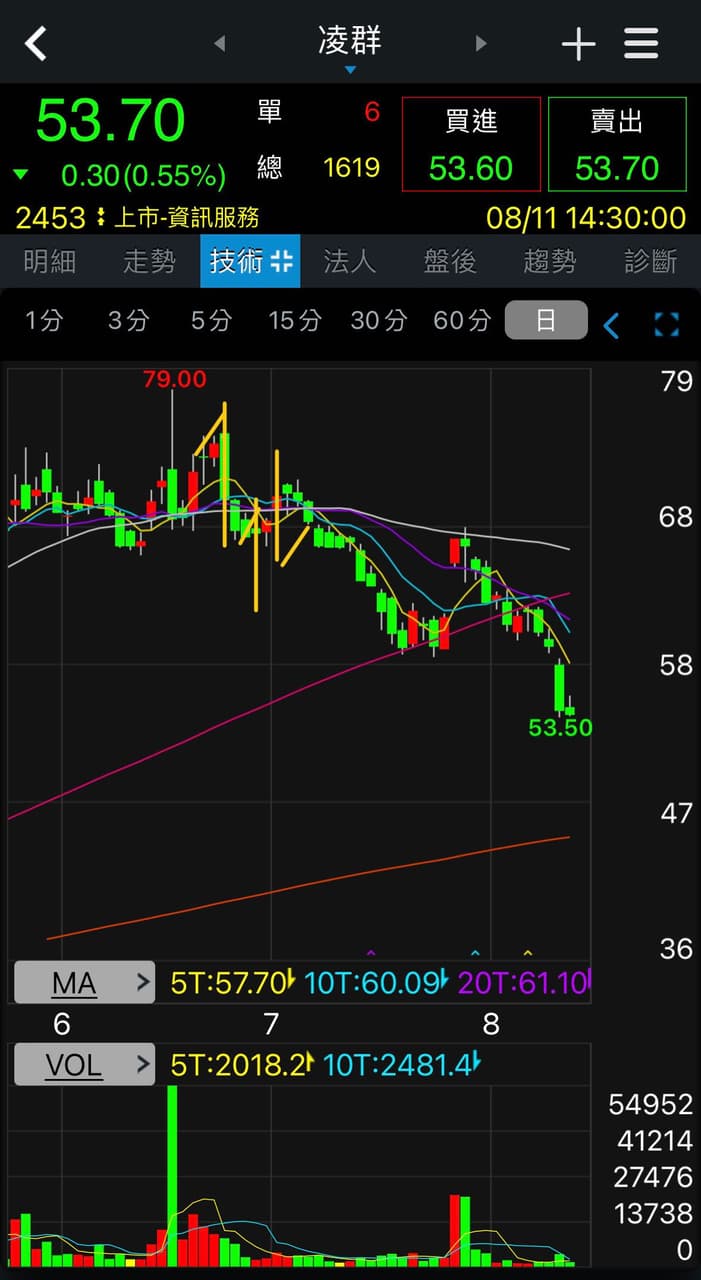Tap the 79.00 high price marker

coord(174,379)
